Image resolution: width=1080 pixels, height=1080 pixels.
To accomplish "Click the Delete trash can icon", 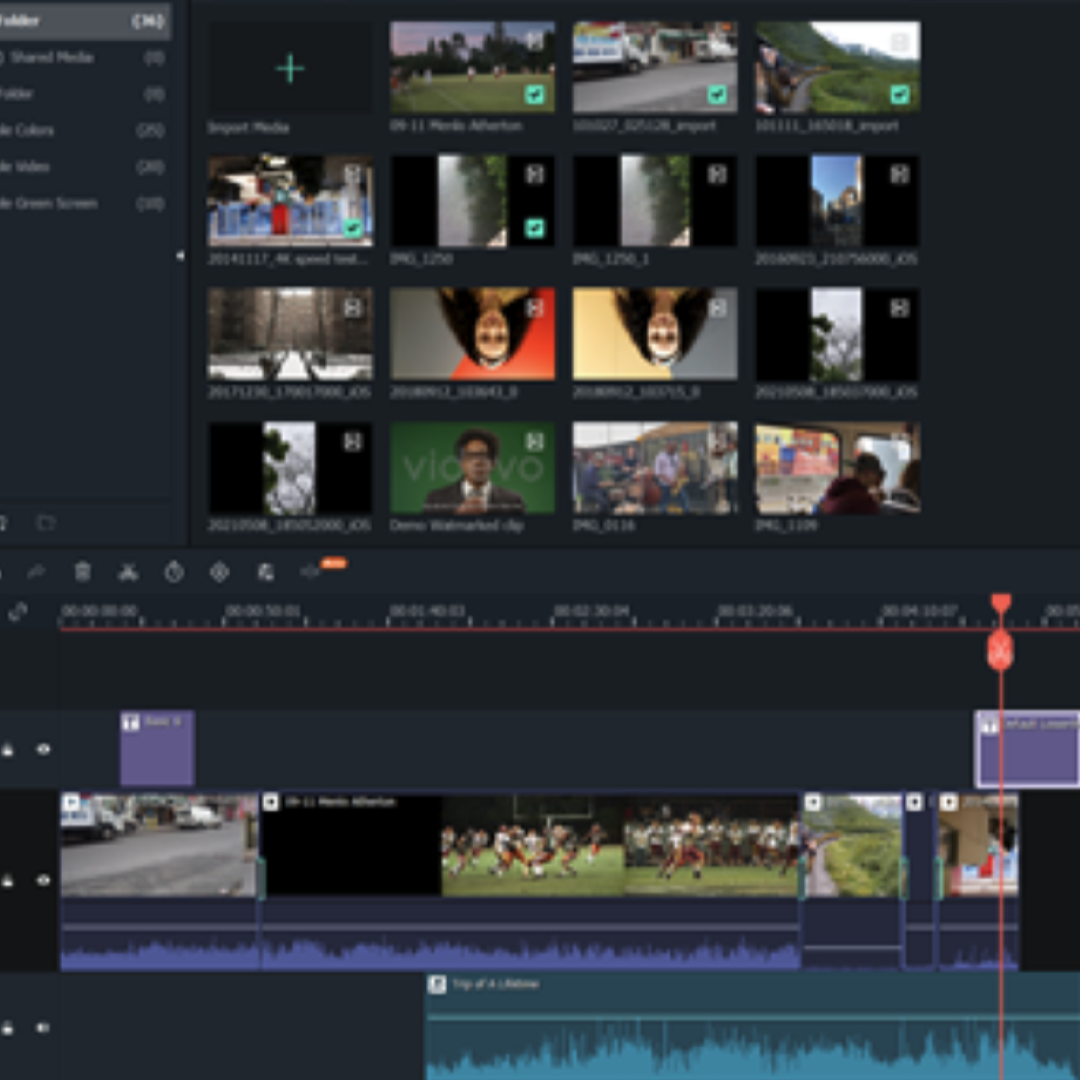I will pos(83,572).
